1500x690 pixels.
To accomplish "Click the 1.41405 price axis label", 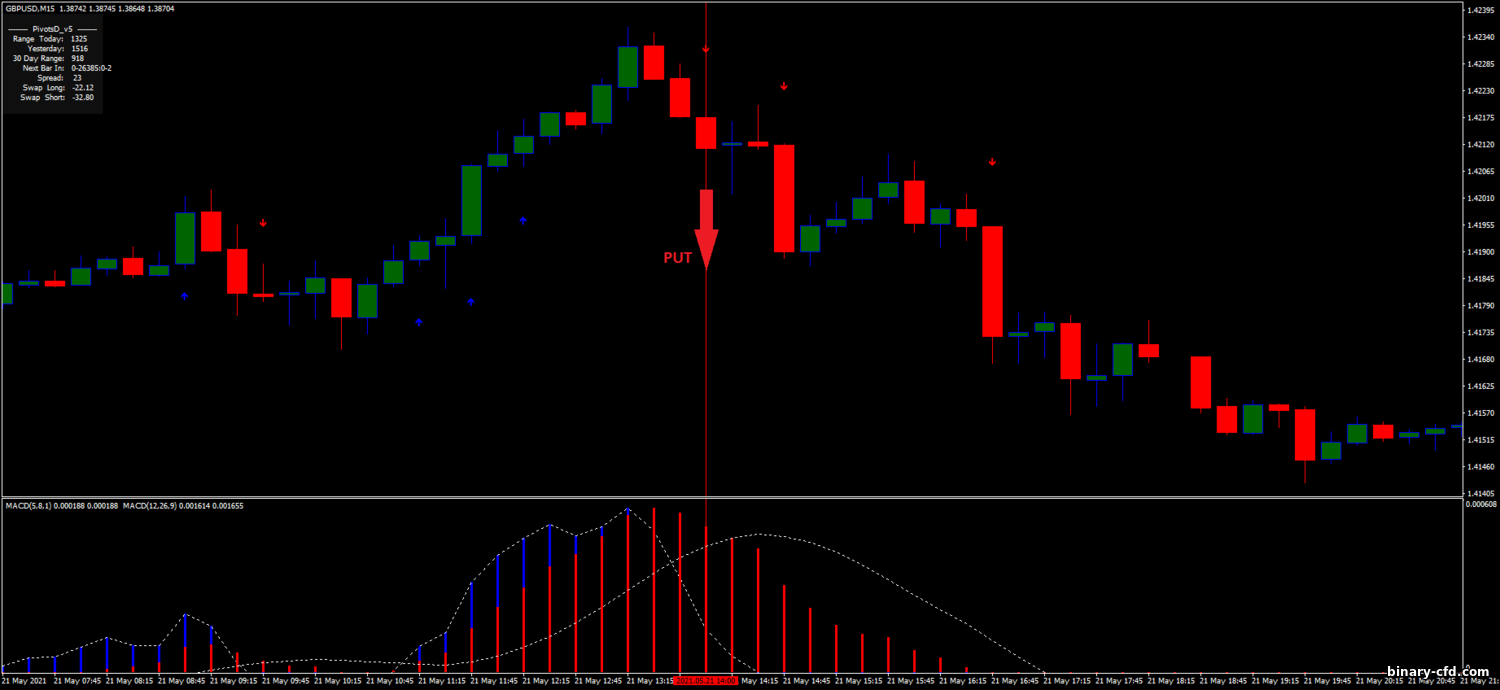I will point(1479,493).
